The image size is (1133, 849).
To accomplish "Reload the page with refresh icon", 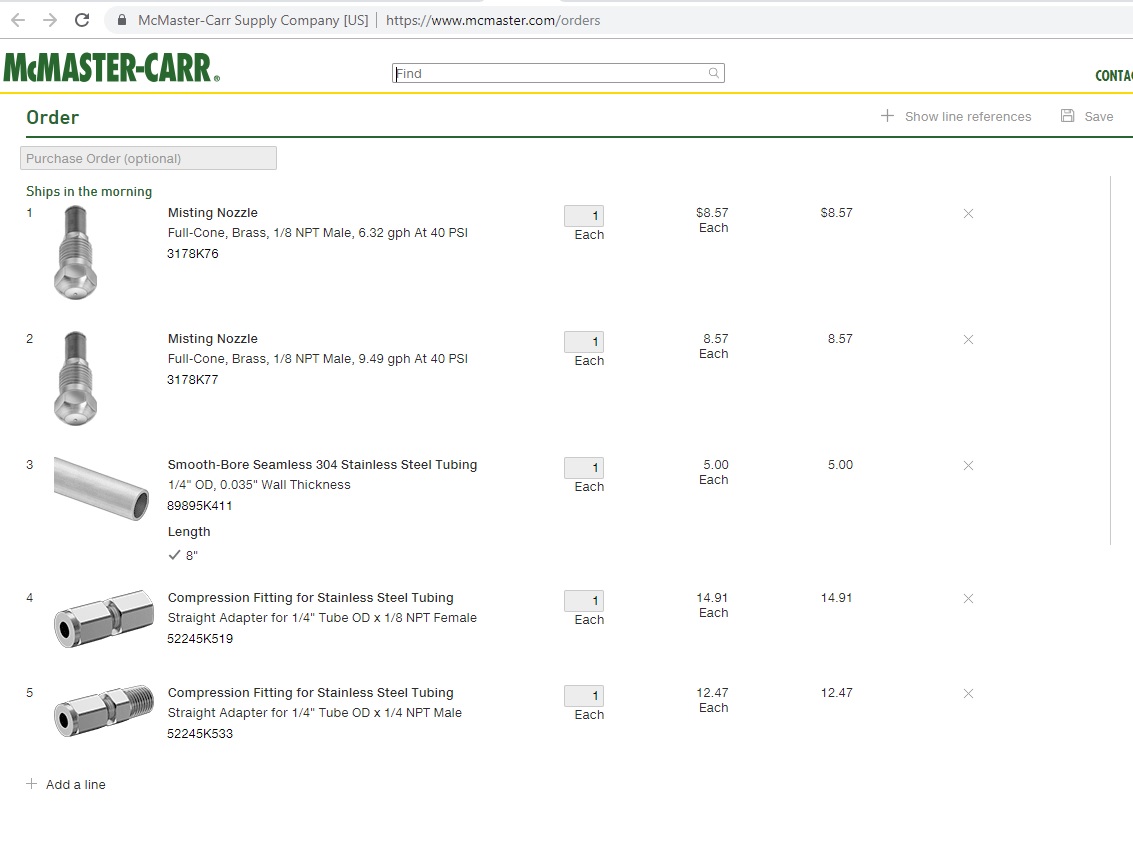I will pos(82,20).
